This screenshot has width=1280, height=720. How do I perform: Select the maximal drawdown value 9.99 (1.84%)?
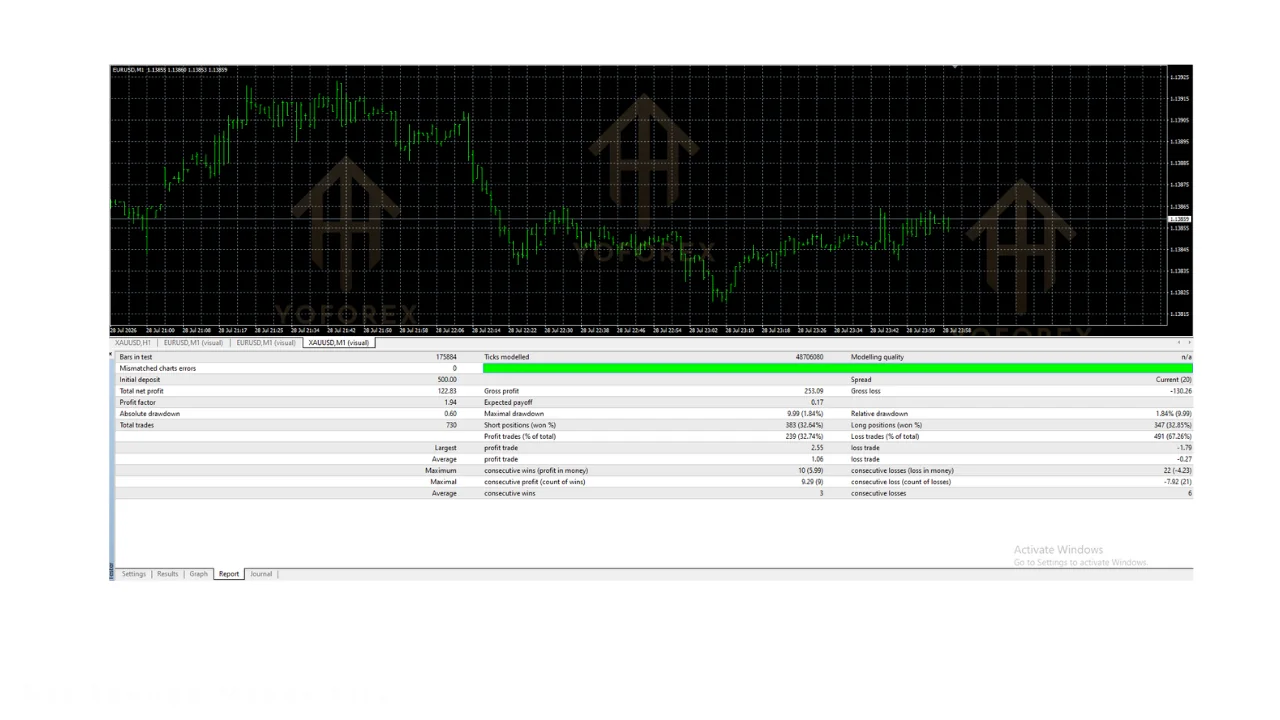(x=806, y=414)
